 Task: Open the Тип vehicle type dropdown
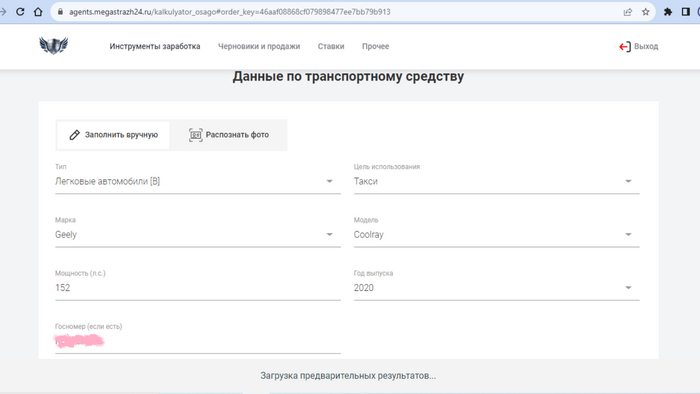coord(198,181)
